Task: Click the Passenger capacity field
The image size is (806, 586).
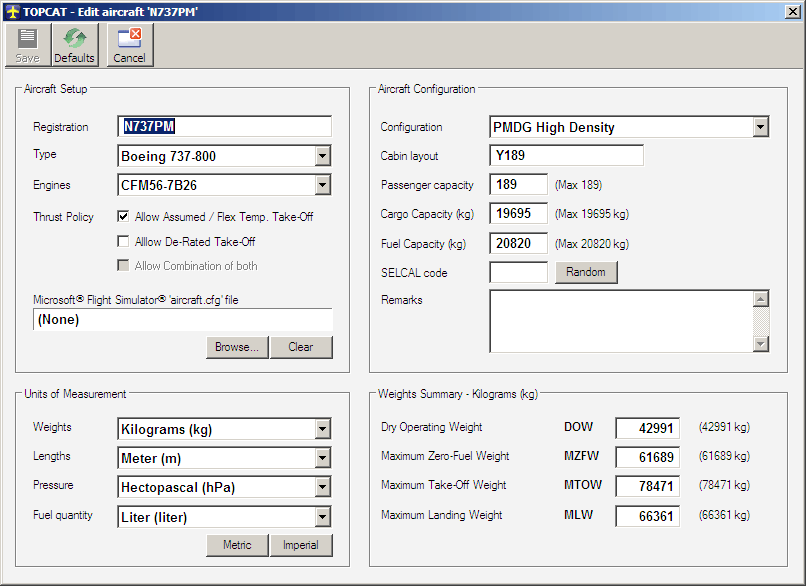Action: click(518, 185)
